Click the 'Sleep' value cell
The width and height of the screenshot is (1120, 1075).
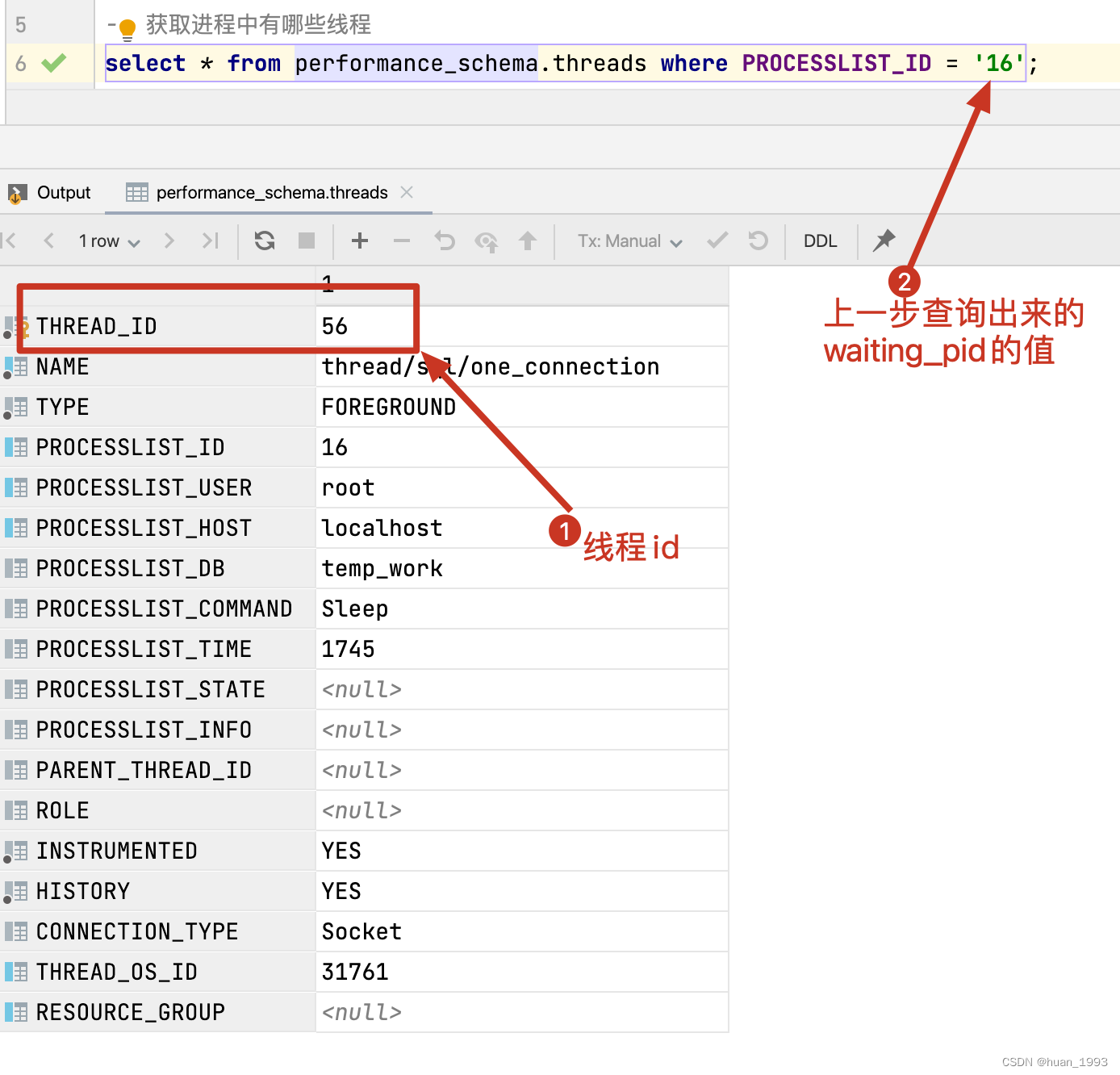[x=522, y=609]
